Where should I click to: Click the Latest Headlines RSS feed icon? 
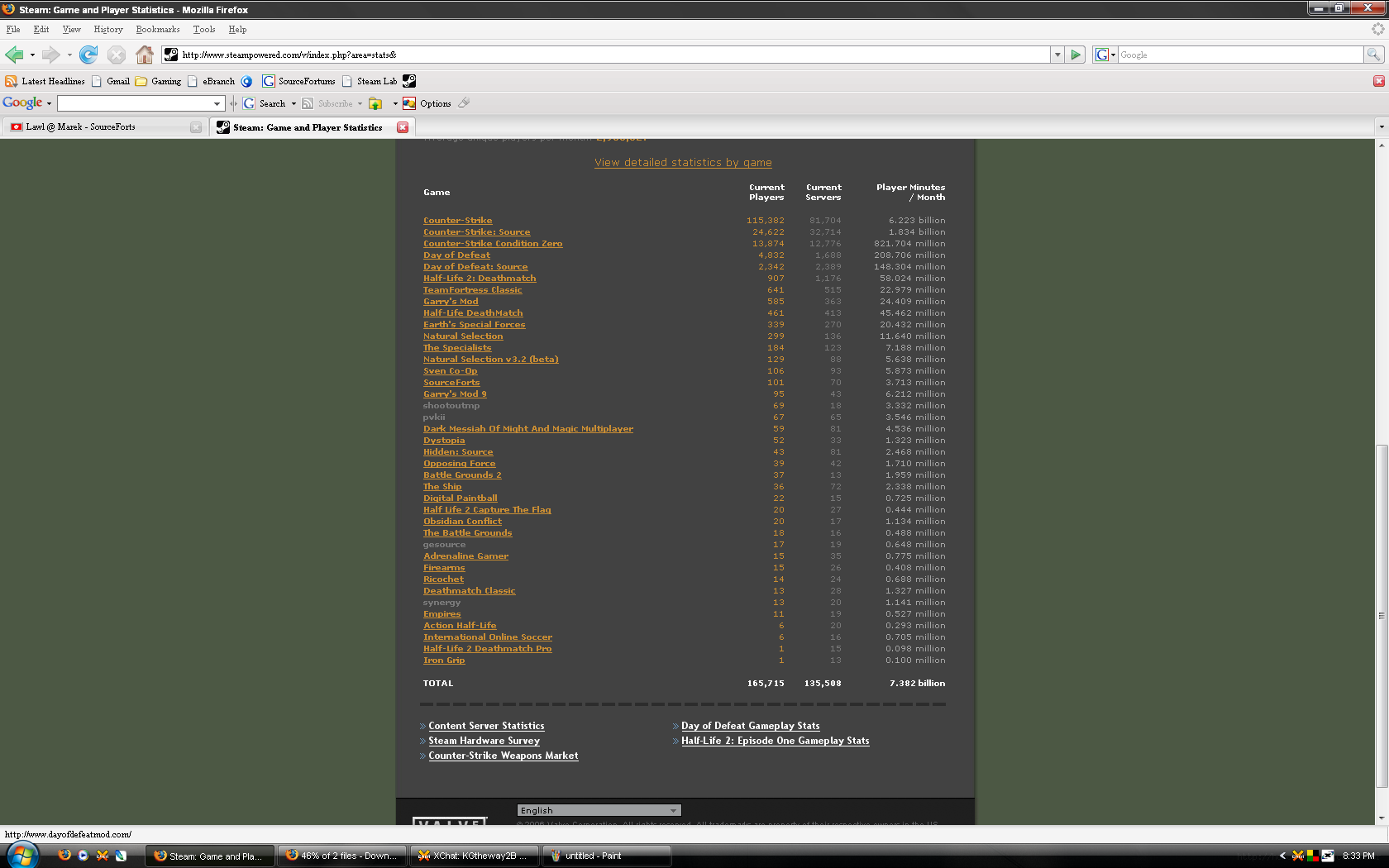tap(11, 81)
